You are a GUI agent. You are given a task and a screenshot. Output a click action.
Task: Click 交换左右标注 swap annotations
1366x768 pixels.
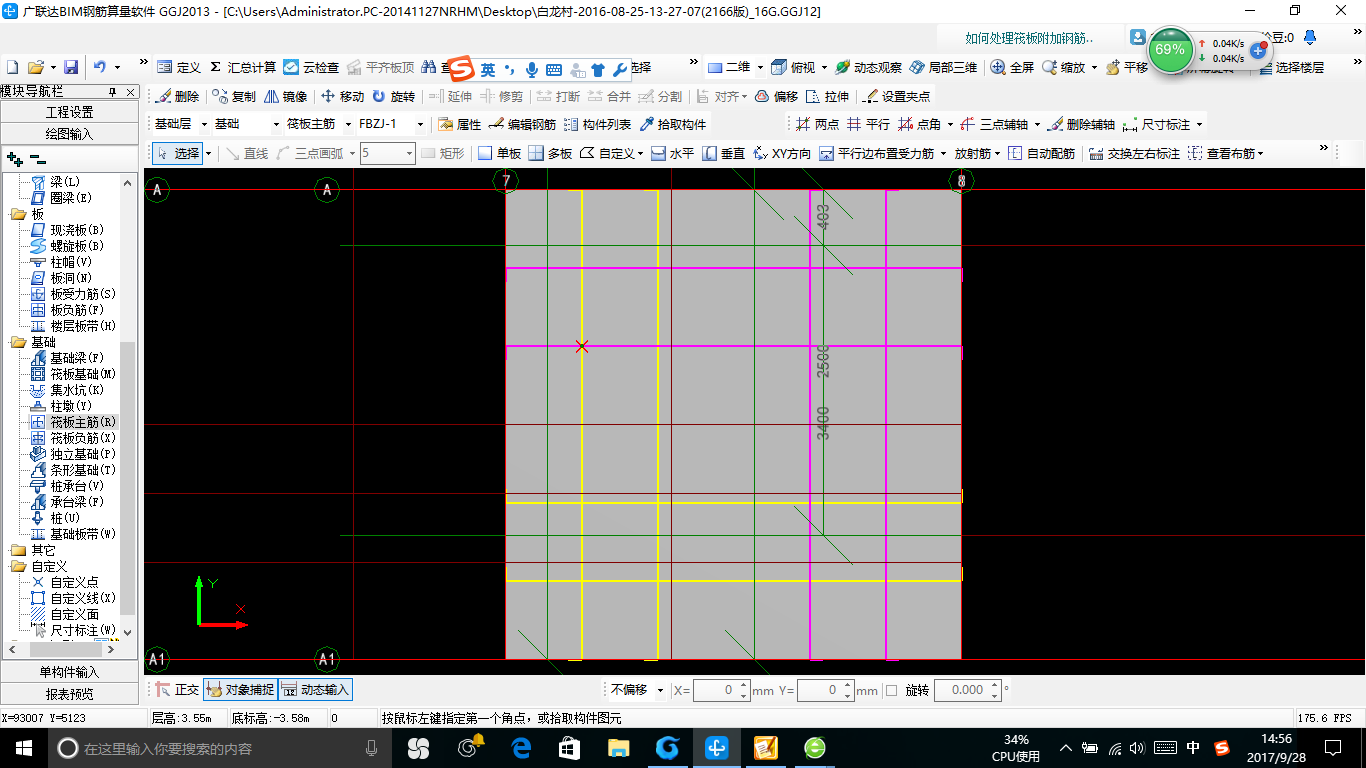(x=1134, y=153)
